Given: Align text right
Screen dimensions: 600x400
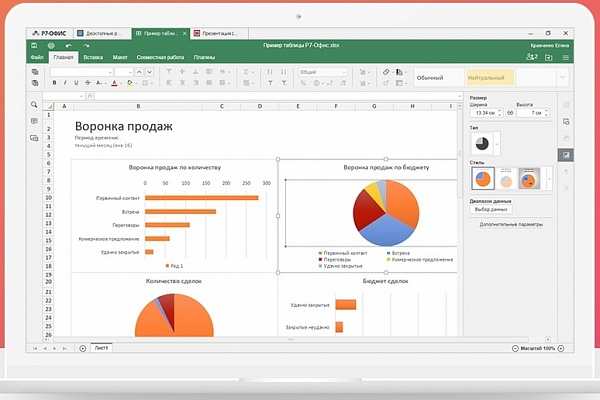Looking at the screenshot, I should pyautogui.click(x=196, y=83).
